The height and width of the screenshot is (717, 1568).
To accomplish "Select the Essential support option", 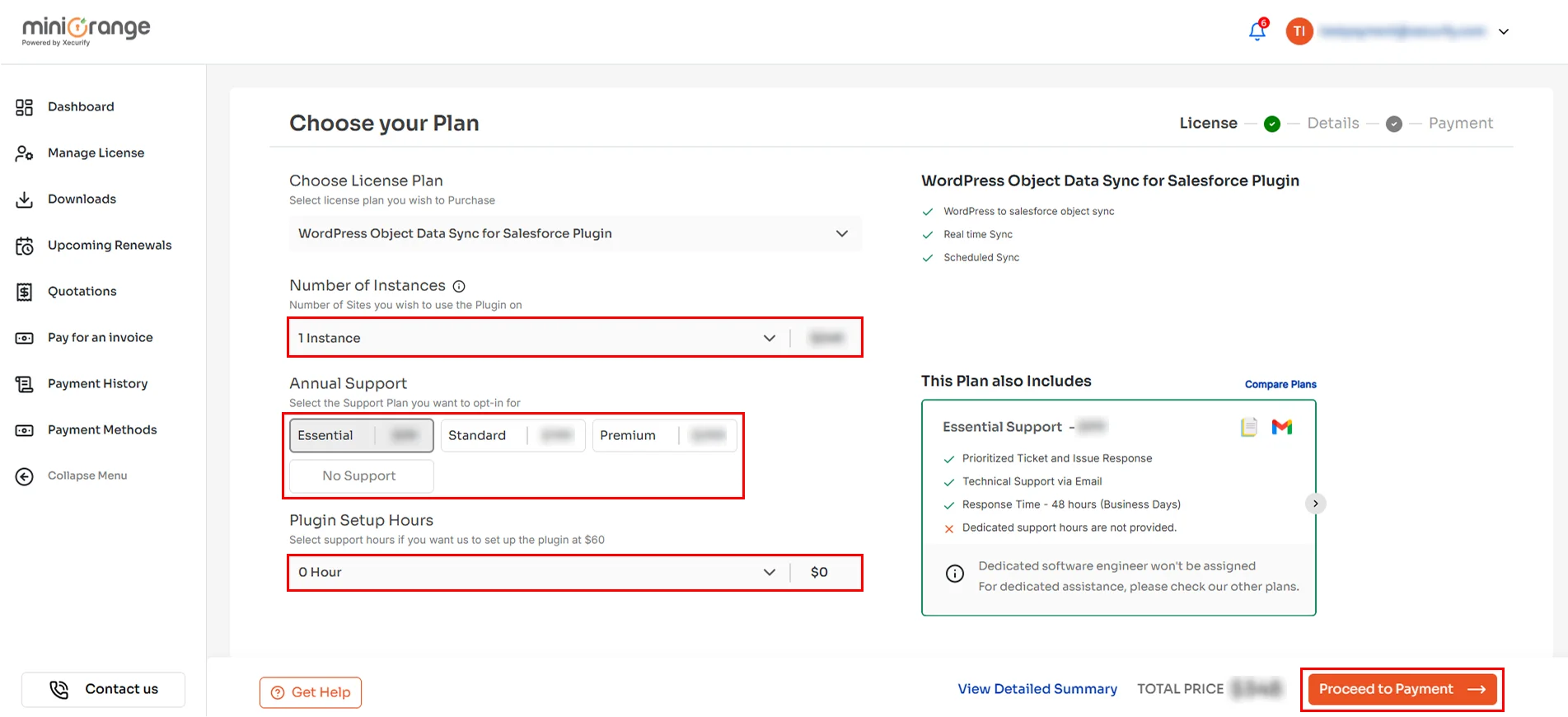I will point(361,435).
